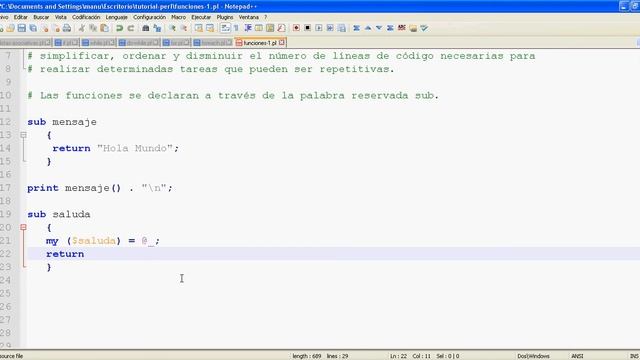This screenshot has height=360, width=640.
Task: Open the Macro menu
Action: pos(178,17)
